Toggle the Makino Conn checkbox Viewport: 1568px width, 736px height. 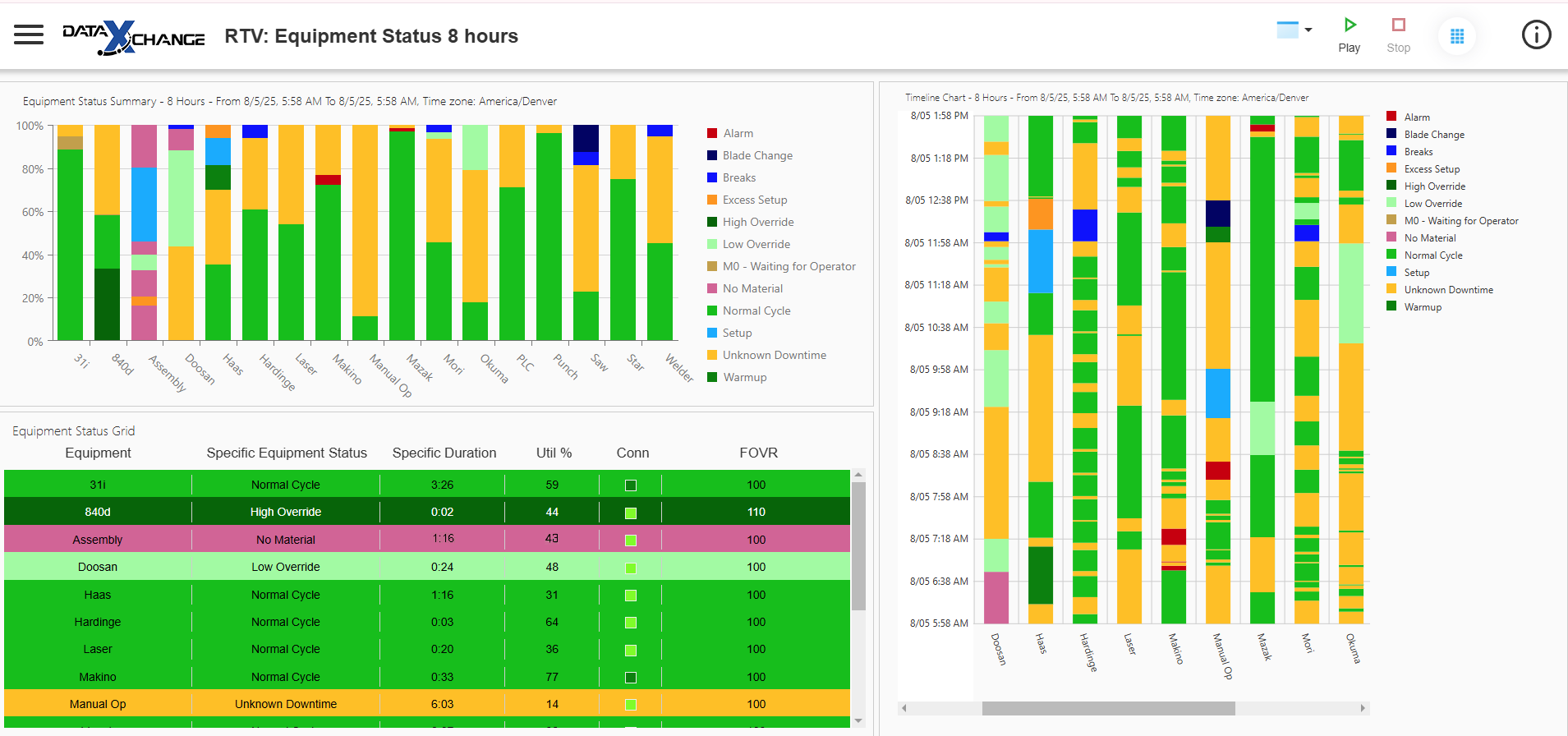[631, 678]
